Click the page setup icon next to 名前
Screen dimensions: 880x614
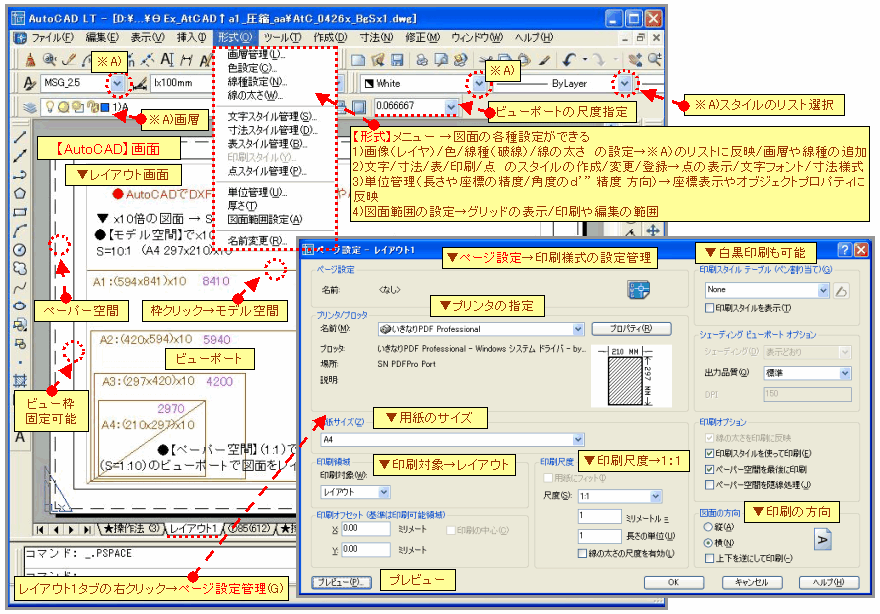click(638, 290)
